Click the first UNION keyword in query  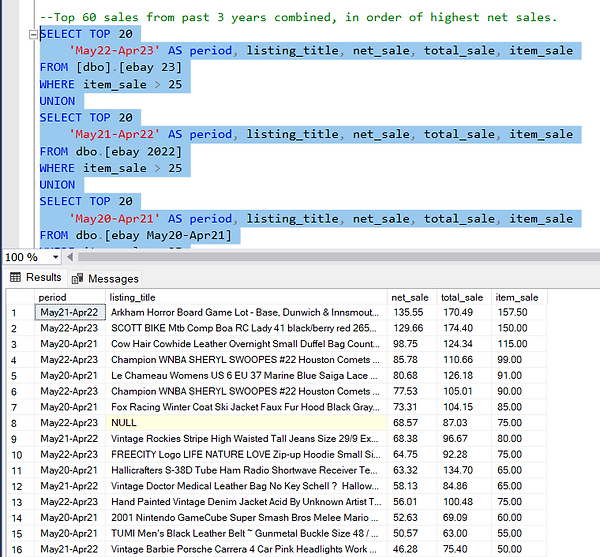(57, 101)
